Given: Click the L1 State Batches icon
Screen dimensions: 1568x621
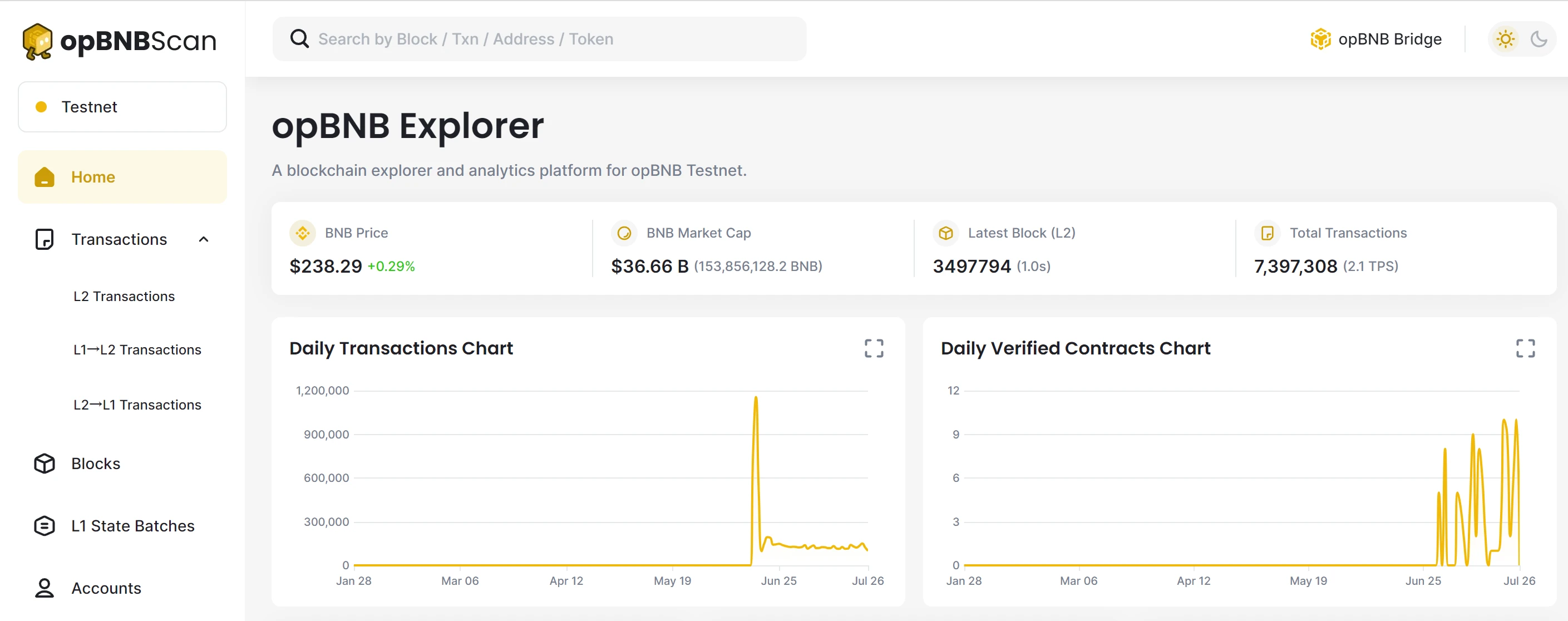Looking at the screenshot, I should [x=45, y=526].
